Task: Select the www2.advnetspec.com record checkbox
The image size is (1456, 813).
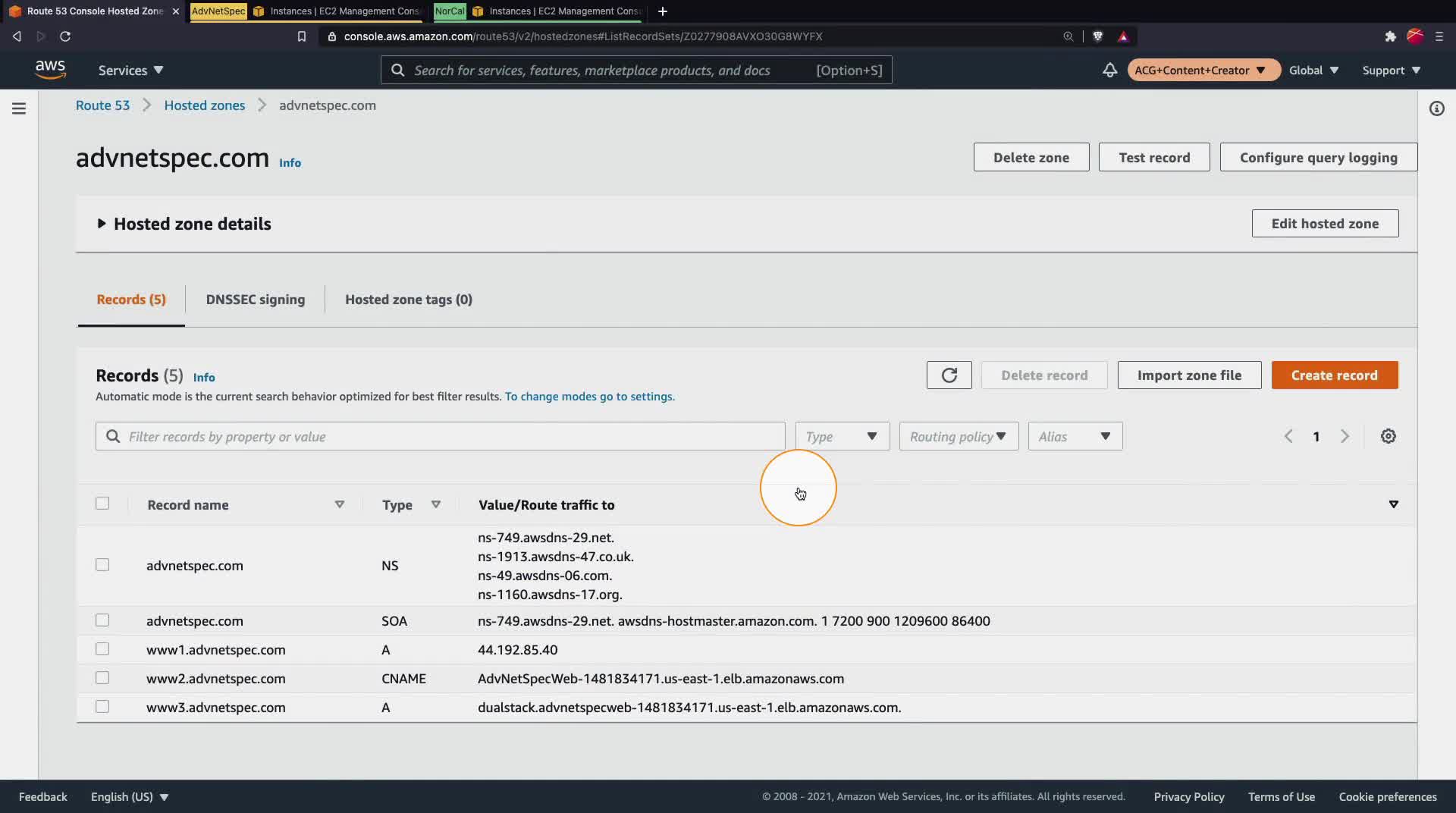Action: coord(102,678)
